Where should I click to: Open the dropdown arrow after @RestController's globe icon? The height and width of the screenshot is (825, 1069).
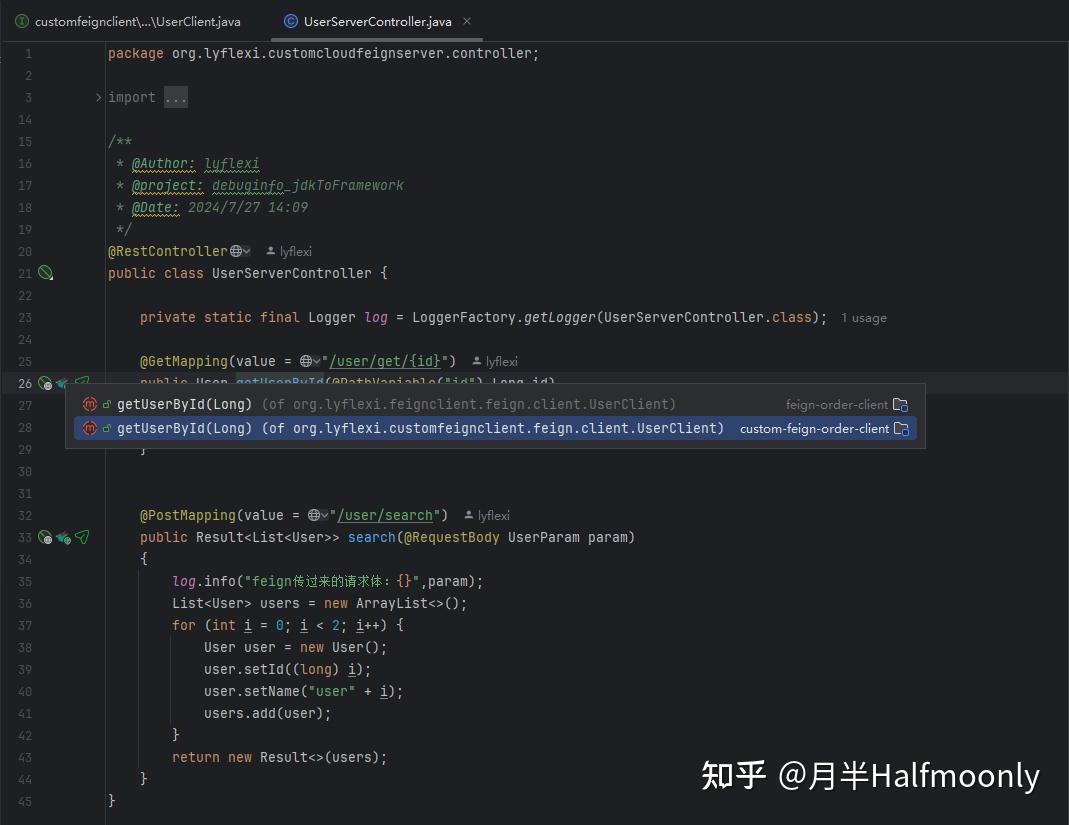click(247, 251)
